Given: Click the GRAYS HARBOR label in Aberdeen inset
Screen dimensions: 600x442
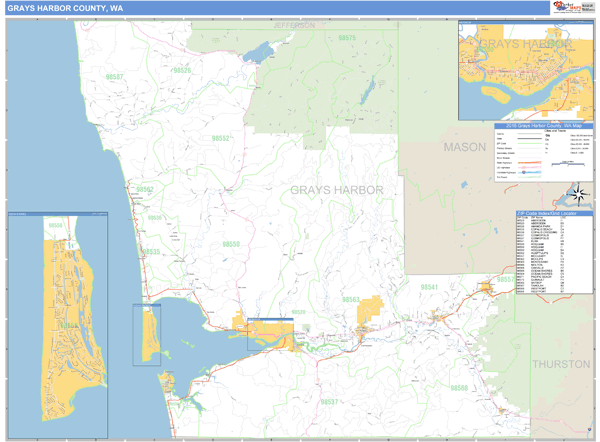Looking at the screenshot, I should [525, 44].
